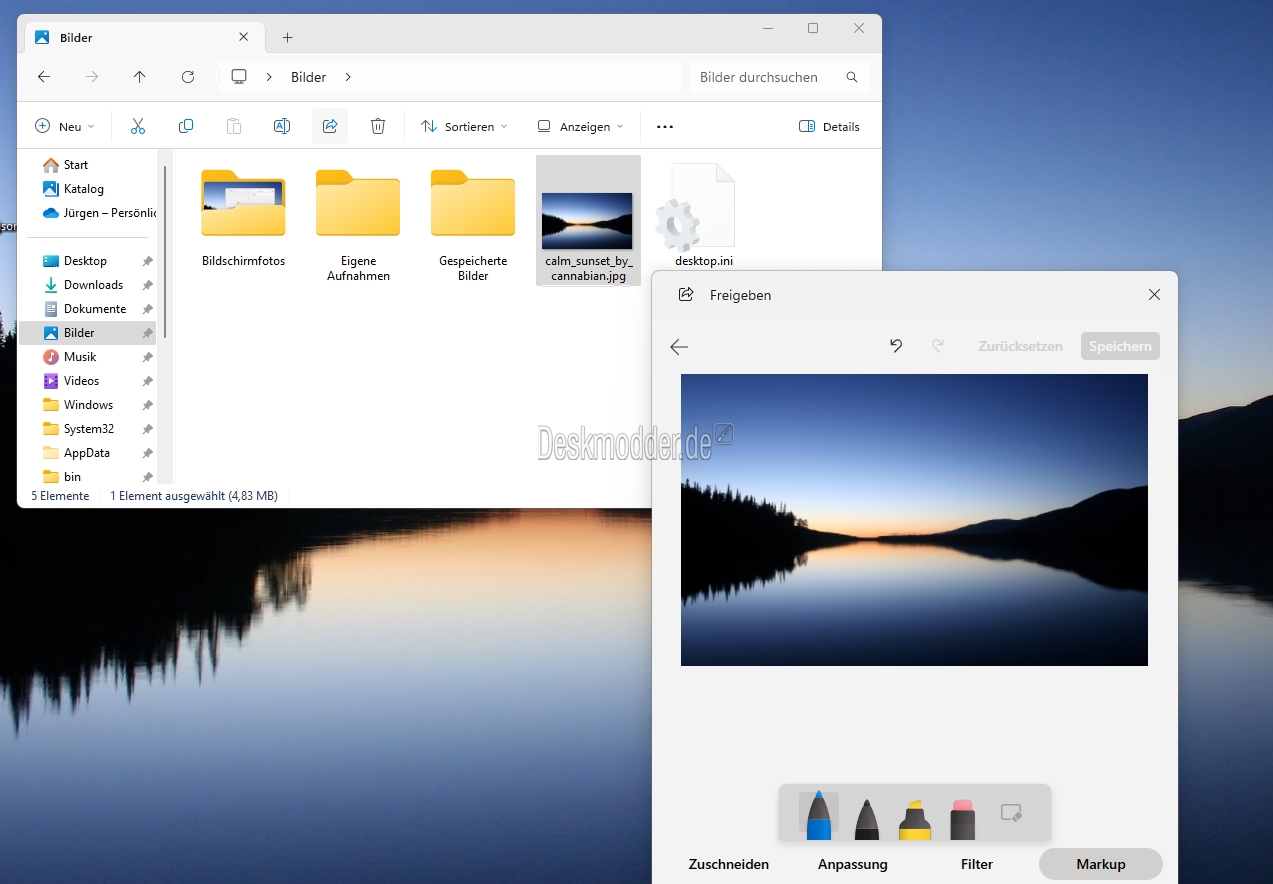Select the black pen markup tool
The image size is (1273, 884).
coord(867,817)
